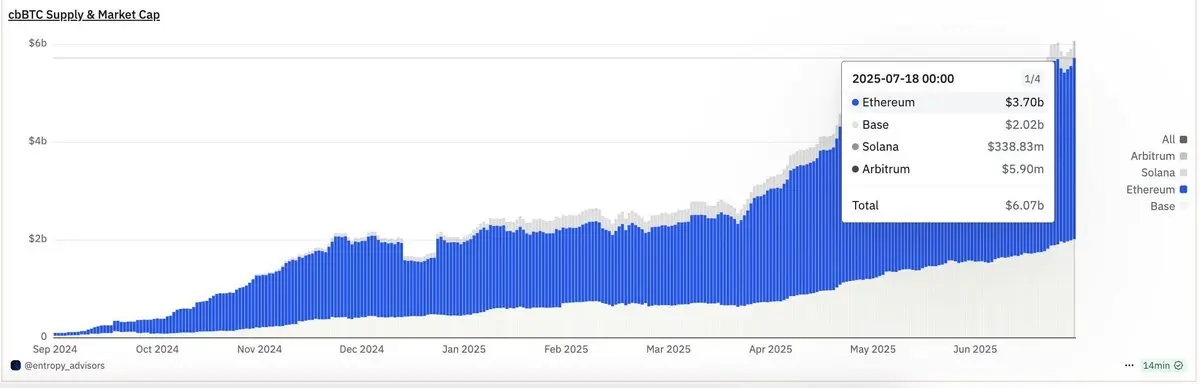Image resolution: width=1200 pixels, height=388 pixels.
Task: Click the Total $6.07b tooltip row
Action: click(x=947, y=205)
